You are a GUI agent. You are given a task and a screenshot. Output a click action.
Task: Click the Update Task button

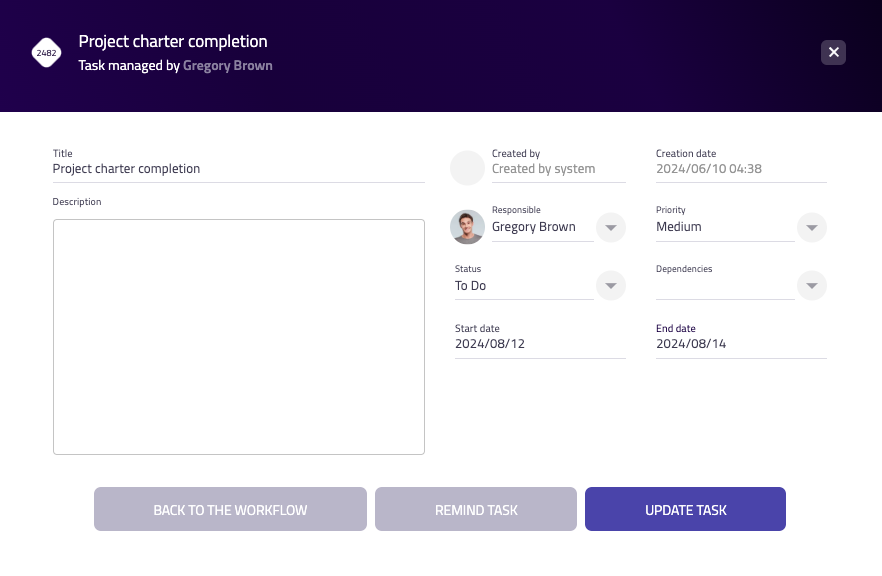click(x=685, y=510)
